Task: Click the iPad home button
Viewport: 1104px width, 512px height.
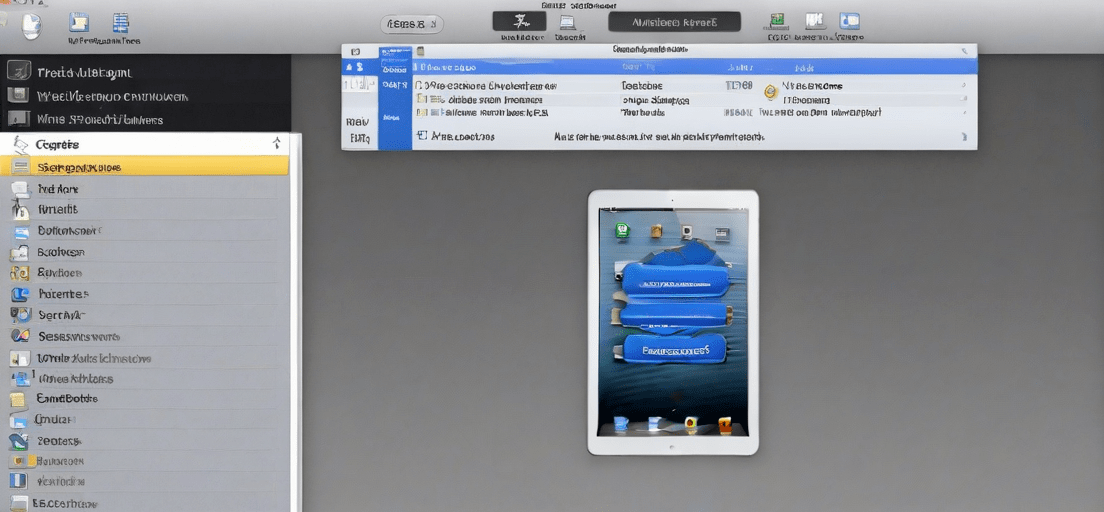Action: [673, 447]
